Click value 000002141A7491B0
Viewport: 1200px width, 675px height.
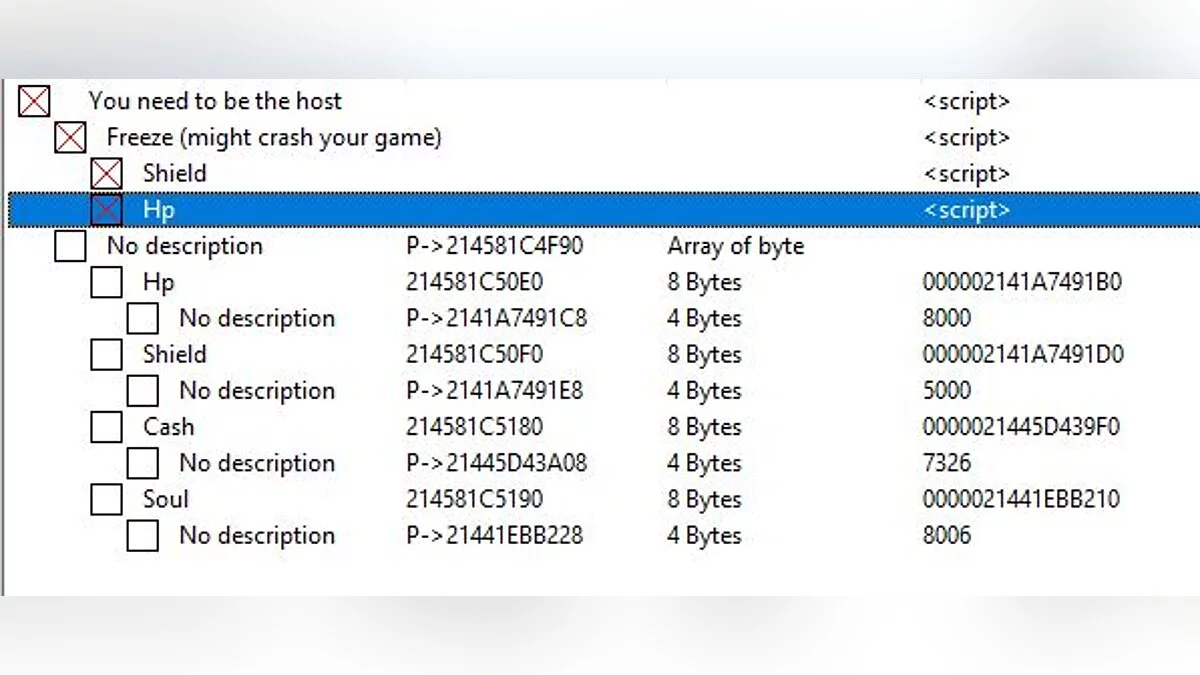[1022, 282]
